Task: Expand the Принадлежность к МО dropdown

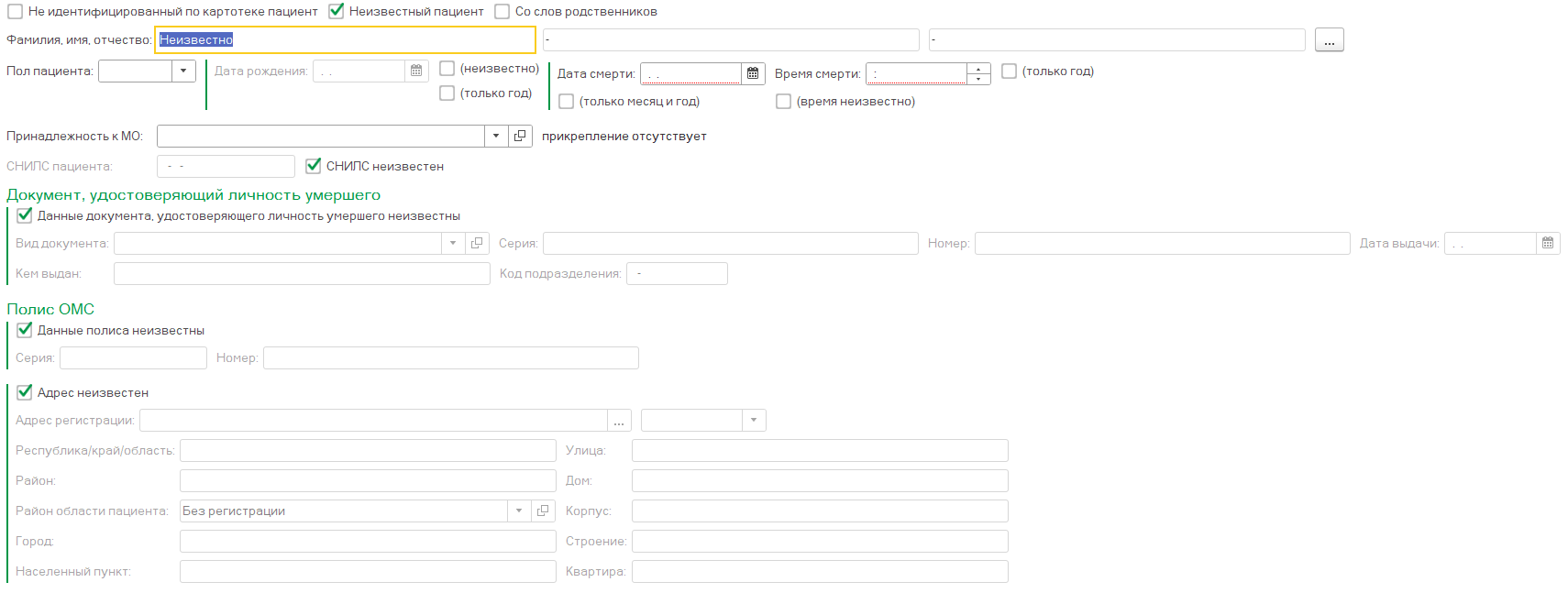Action: coord(496,136)
